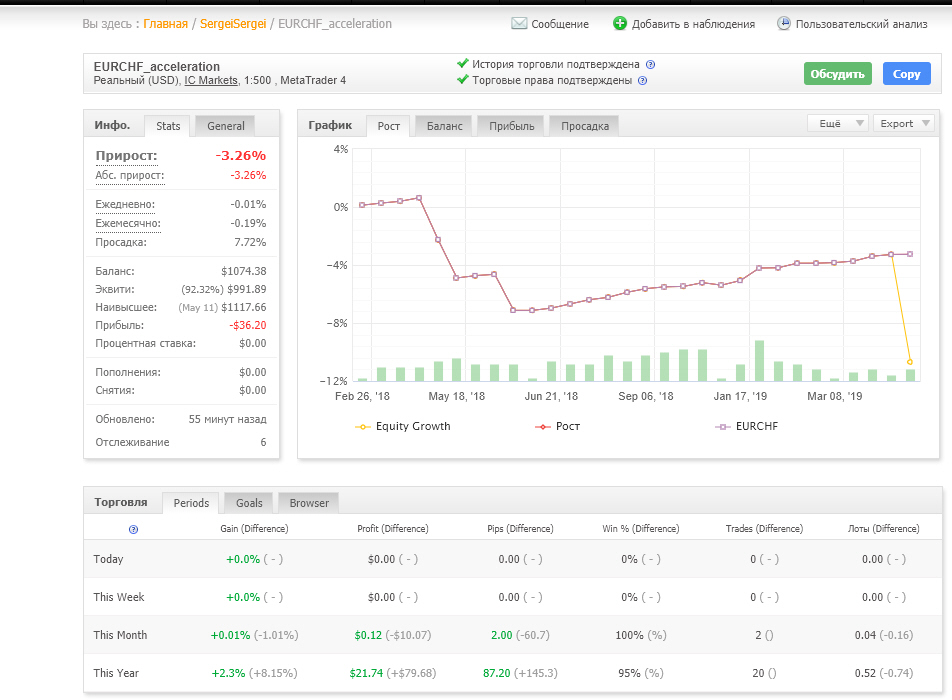The width and height of the screenshot is (952, 700).
Task: Click the $21.74 This Year profit value
Action: [x=366, y=673]
